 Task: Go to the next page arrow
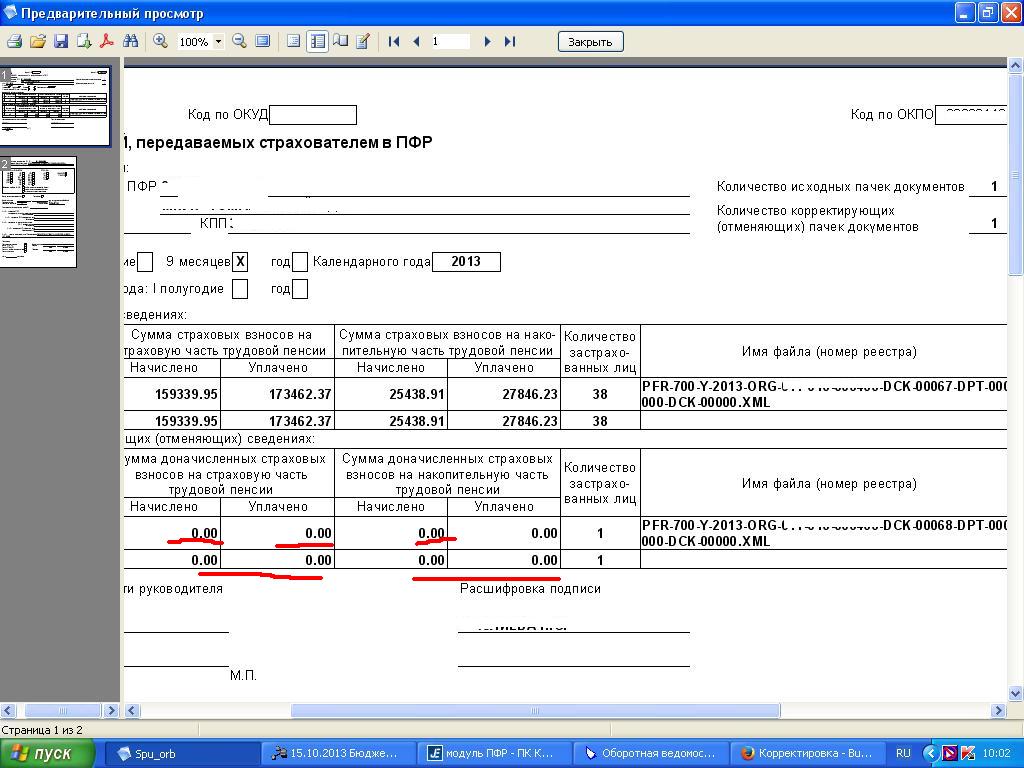point(487,42)
